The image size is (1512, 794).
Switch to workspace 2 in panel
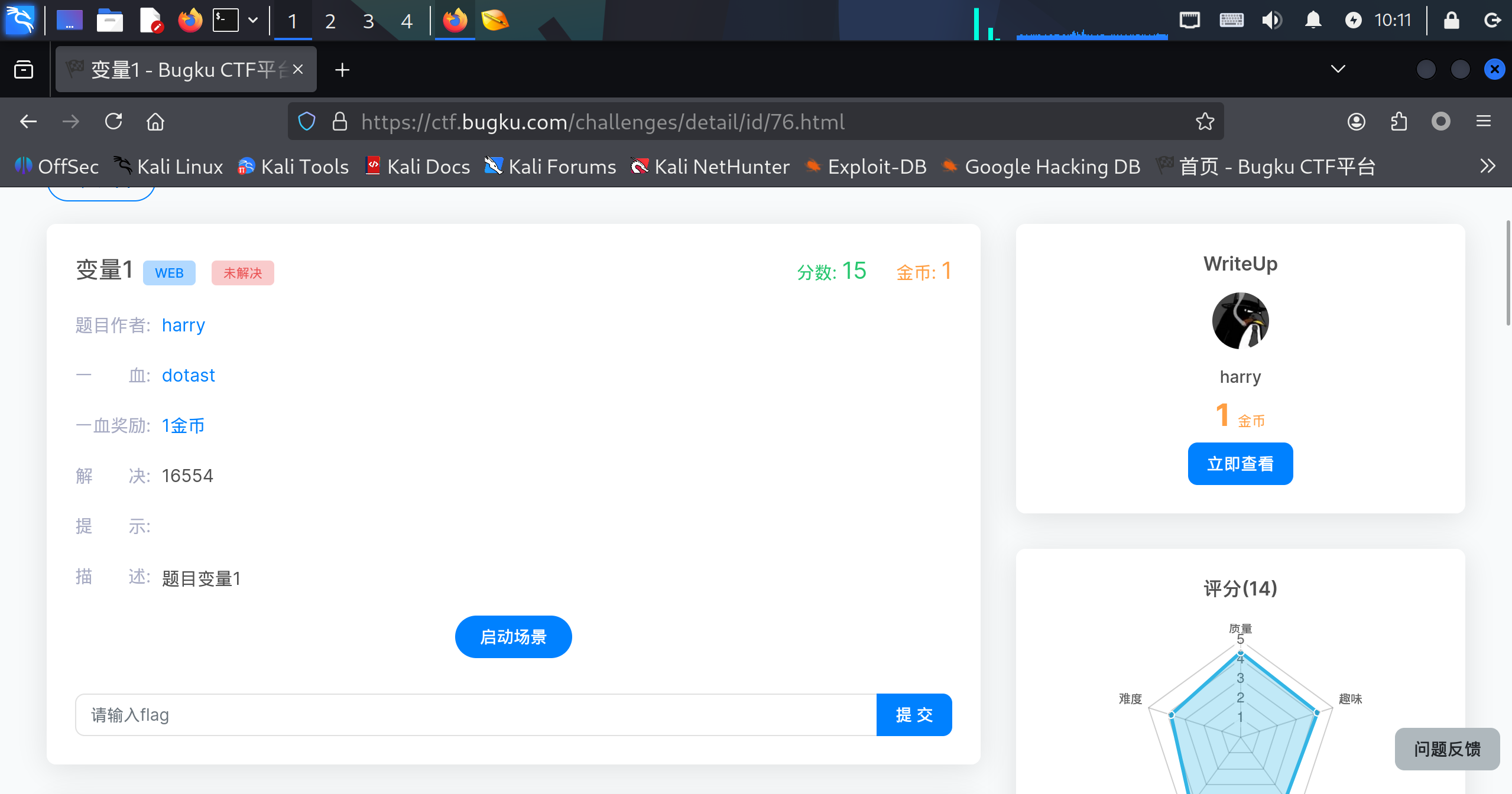(330, 21)
